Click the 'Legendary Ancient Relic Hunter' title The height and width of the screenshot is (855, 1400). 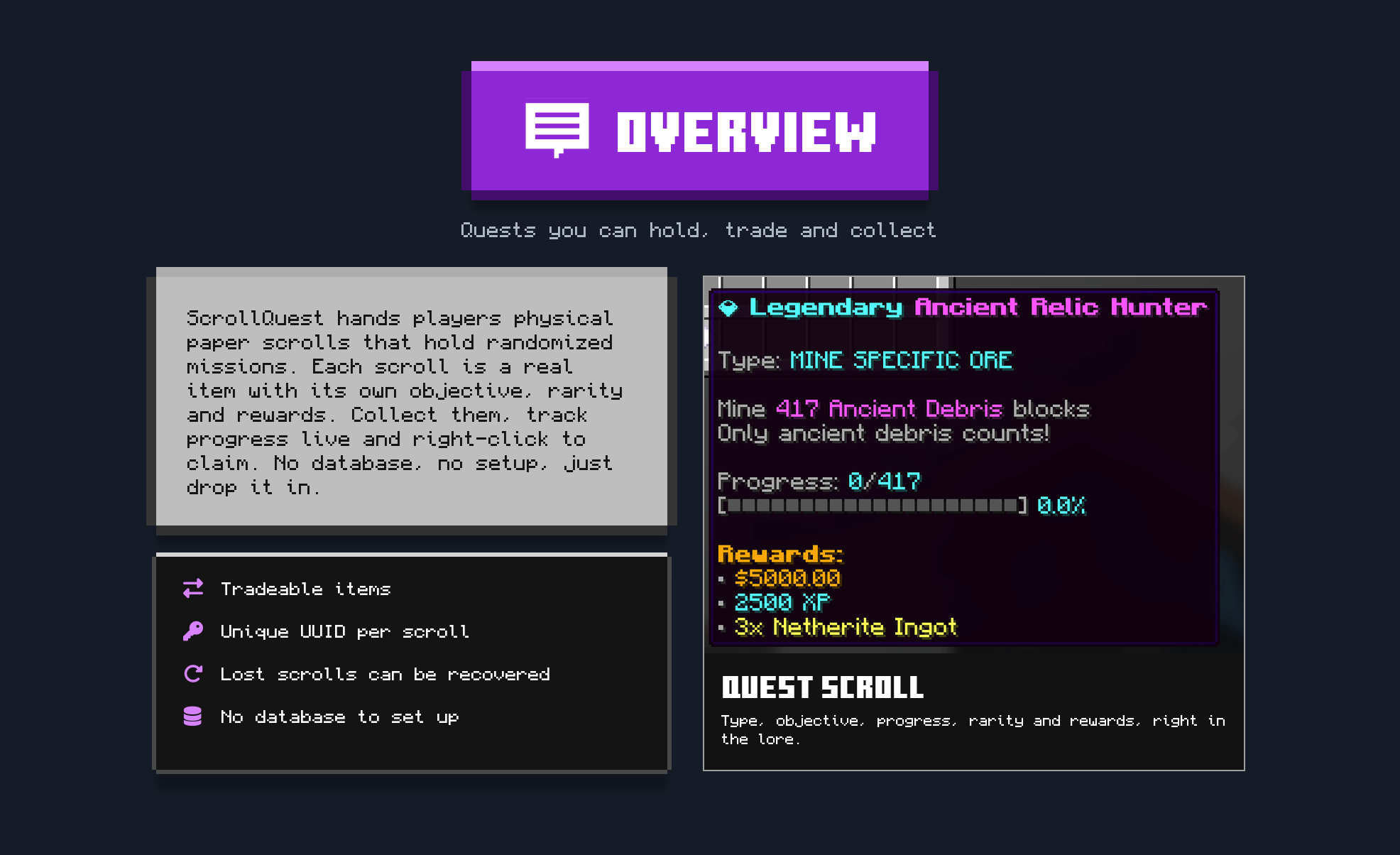pyautogui.click(x=978, y=307)
